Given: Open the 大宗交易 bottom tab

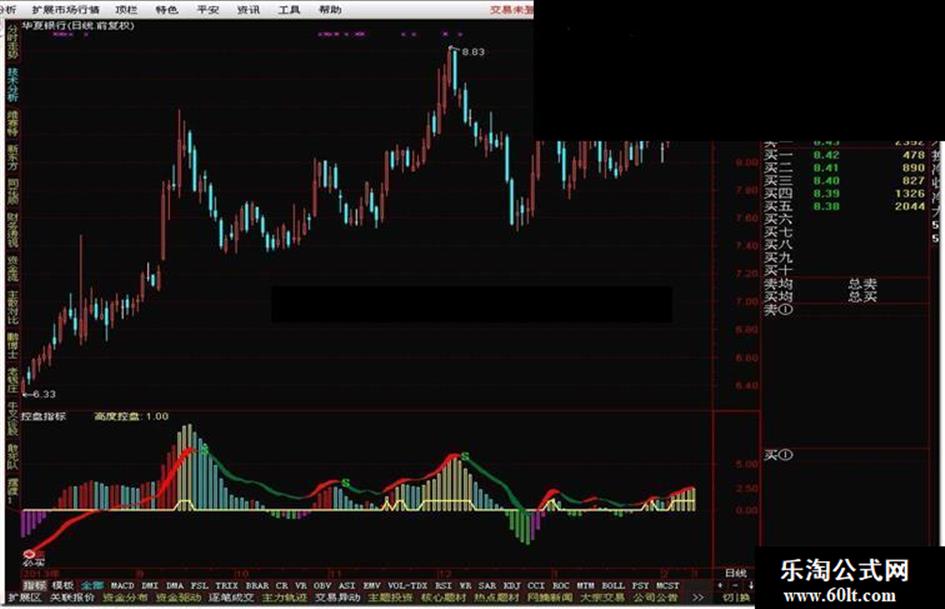Looking at the screenshot, I should coord(602,598).
